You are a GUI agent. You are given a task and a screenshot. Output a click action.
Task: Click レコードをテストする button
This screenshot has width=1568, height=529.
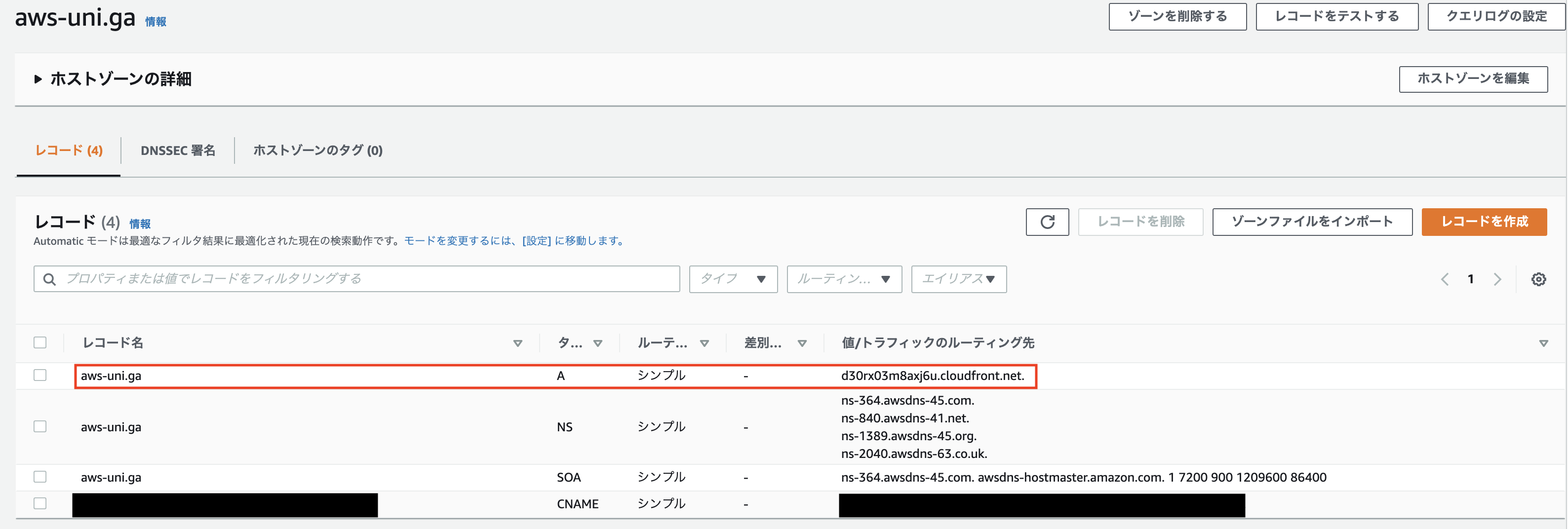[1336, 16]
